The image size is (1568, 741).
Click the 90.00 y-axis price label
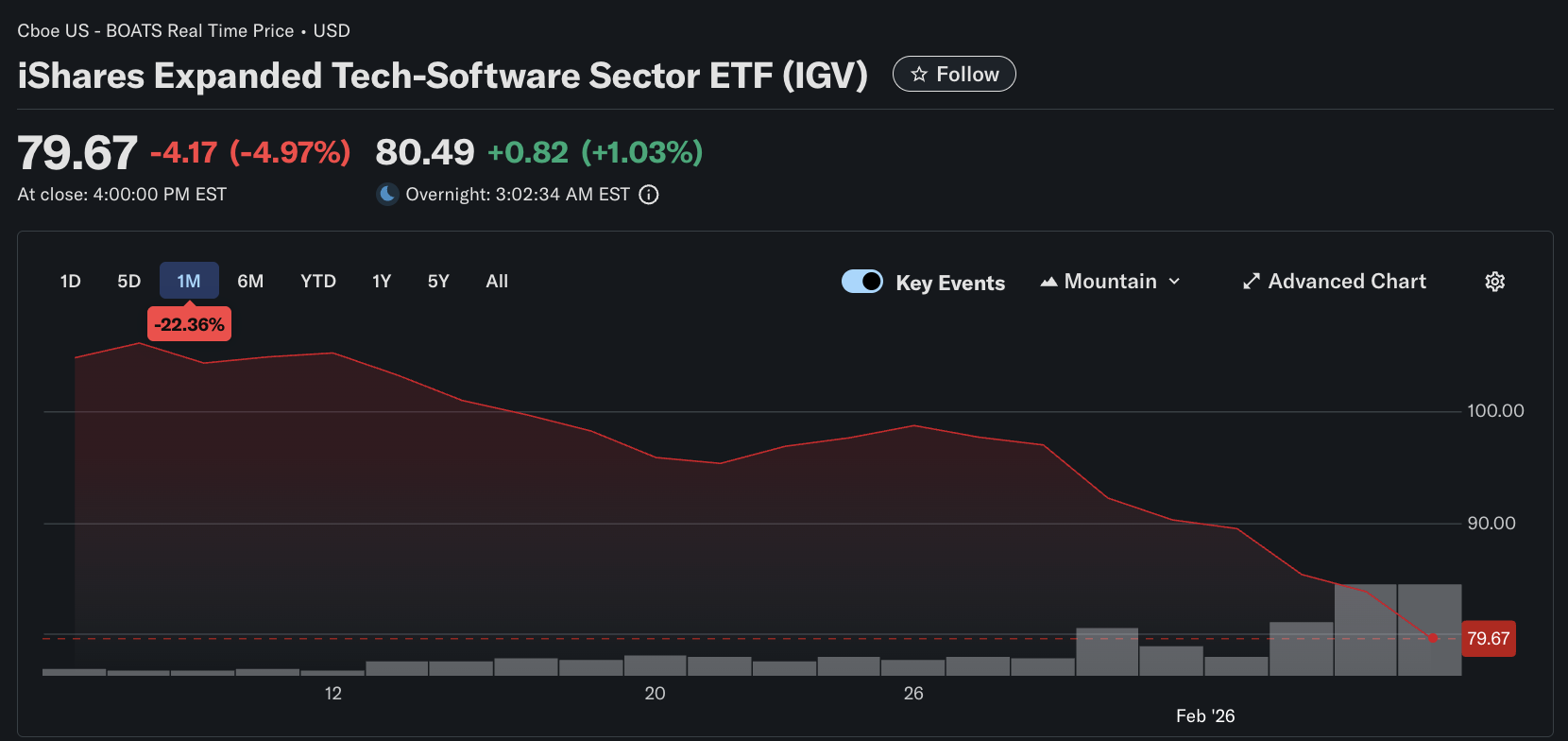(x=1491, y=524)
